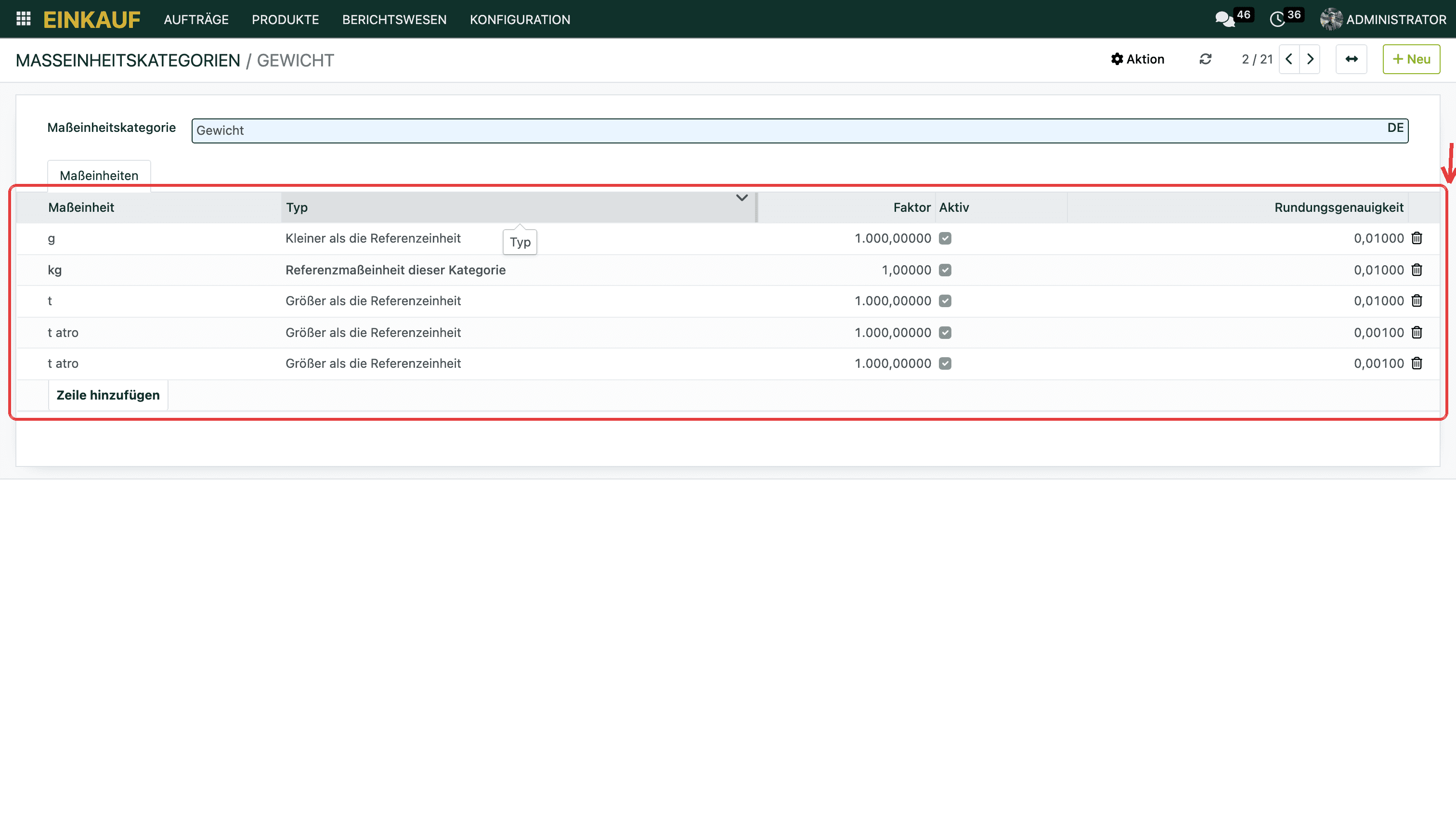Delete the kg unit row
The image size is (1456, 828).
(1417, 270)
